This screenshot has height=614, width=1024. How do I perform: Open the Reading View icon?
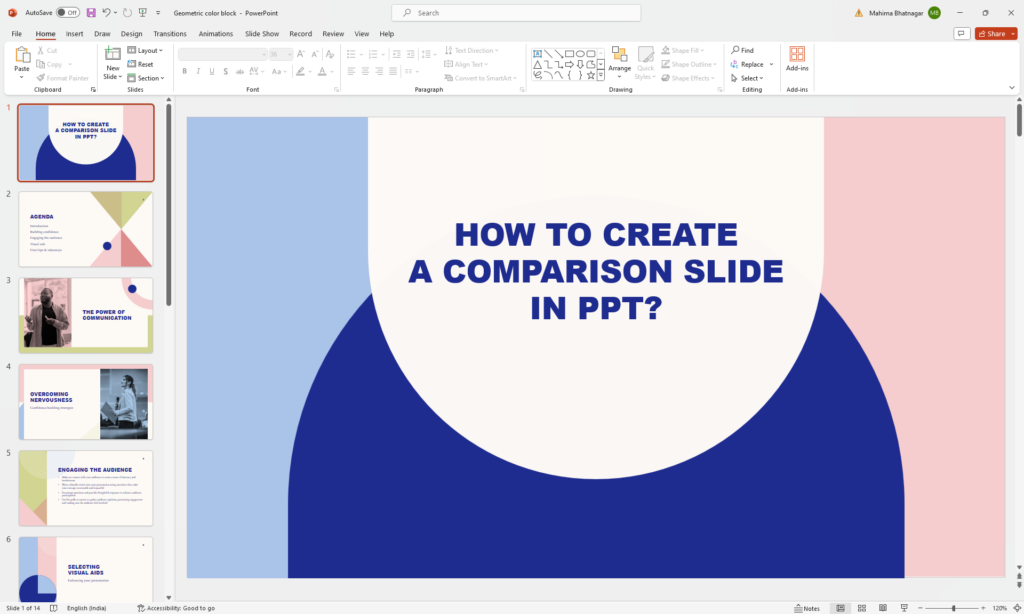click(x=883, y=608)
